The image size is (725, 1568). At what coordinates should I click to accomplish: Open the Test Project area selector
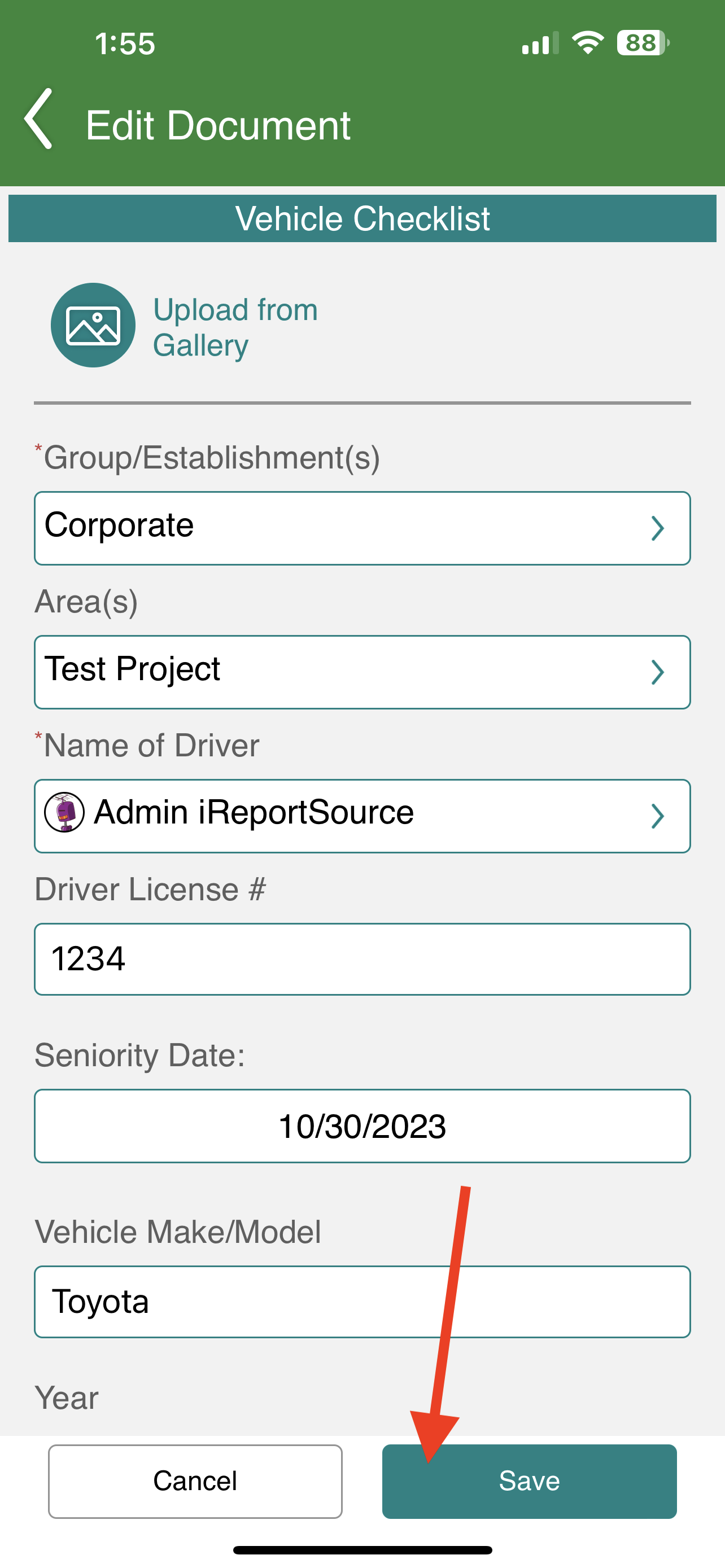point(362,672)
